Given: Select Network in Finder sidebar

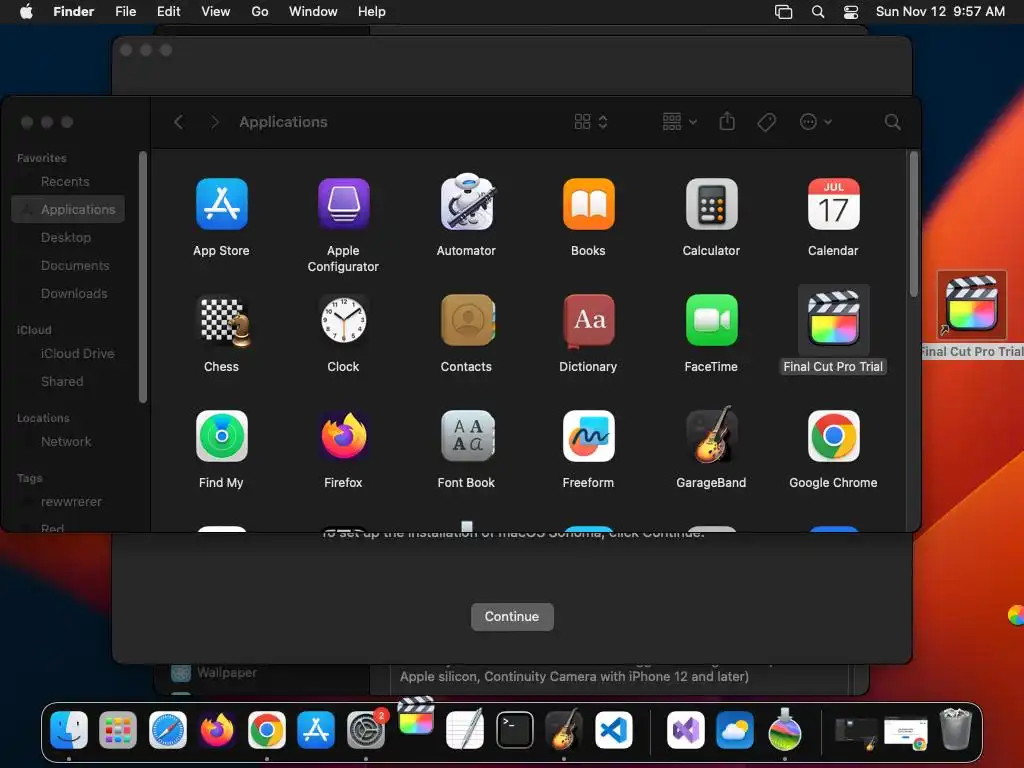Looking at the screenshot, I should 66,441.
